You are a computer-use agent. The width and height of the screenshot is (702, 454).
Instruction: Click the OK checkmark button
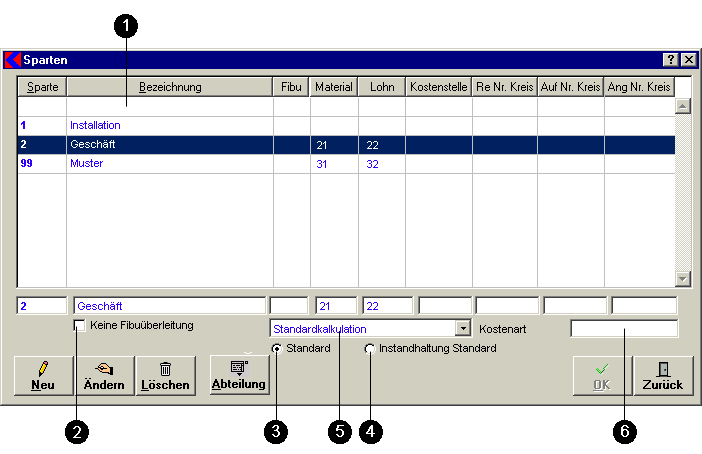601,376
